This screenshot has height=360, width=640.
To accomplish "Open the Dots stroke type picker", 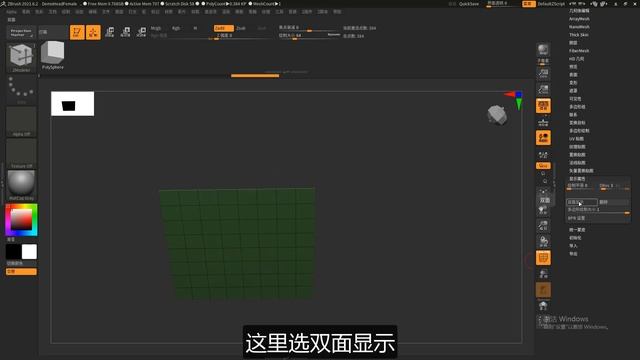I will pos(21,90).
